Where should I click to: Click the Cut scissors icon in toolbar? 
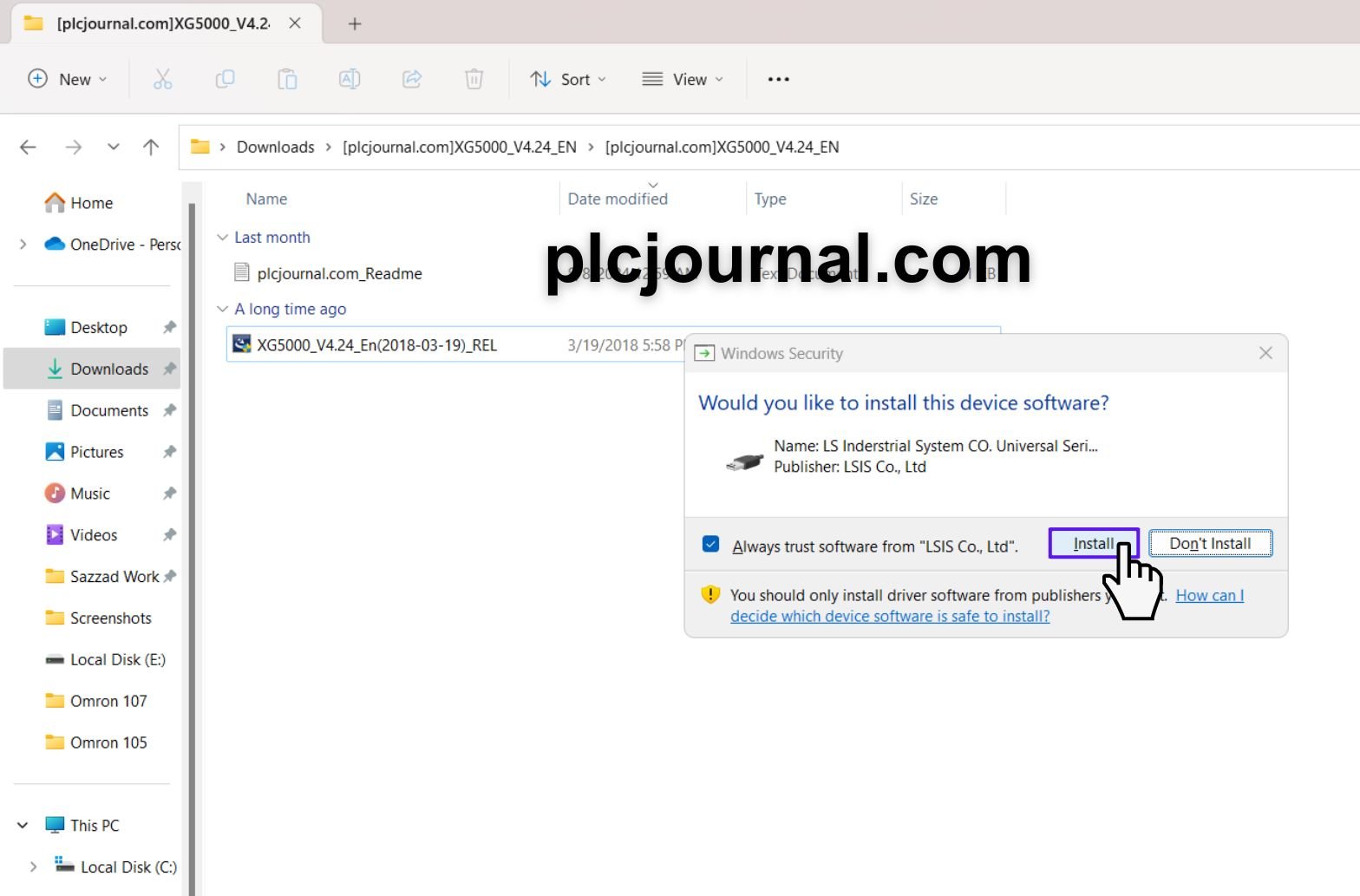(162, 79)
